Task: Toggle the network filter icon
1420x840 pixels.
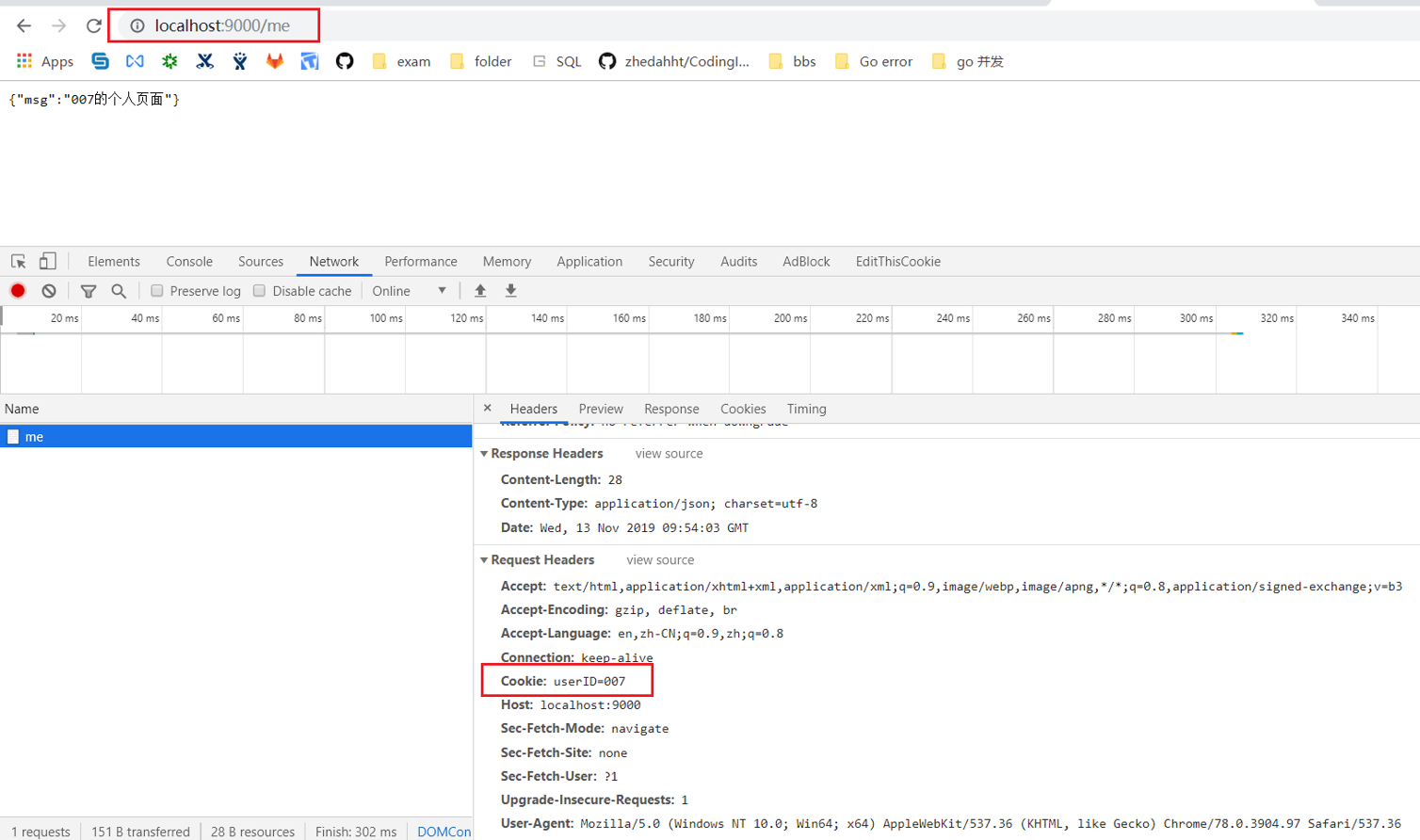Action: pos(89,291)
